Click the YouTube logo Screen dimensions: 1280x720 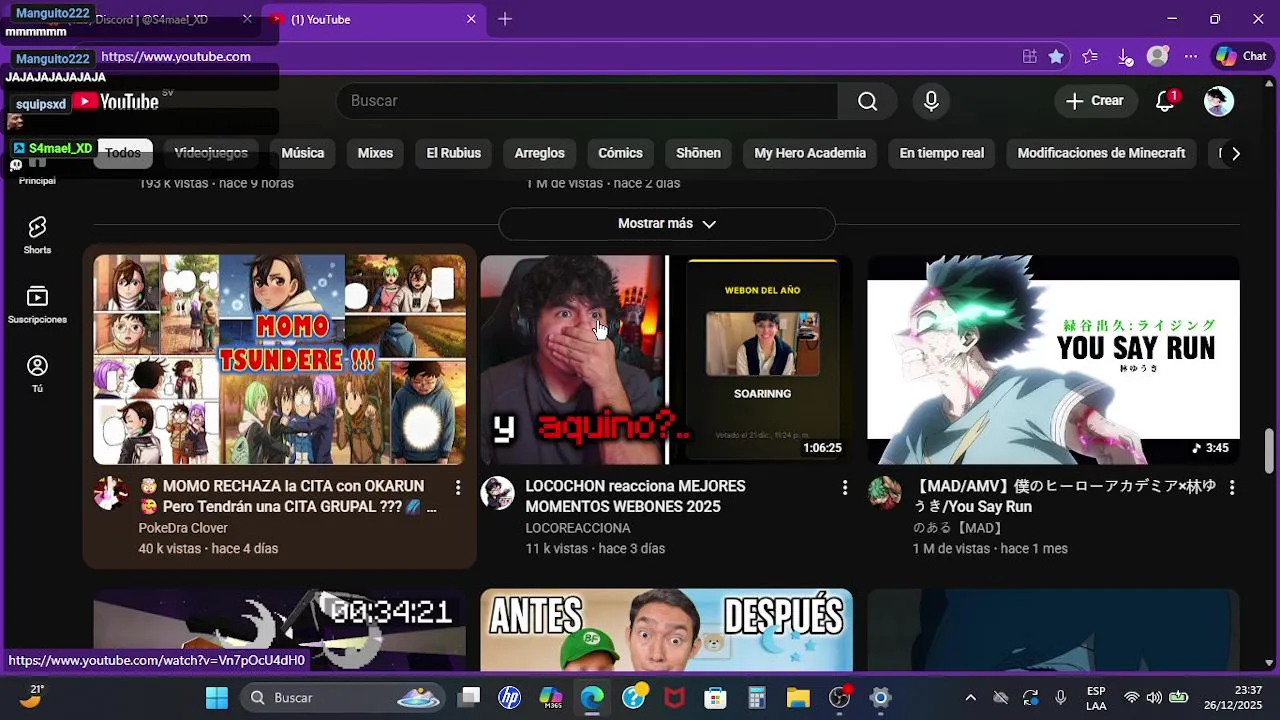tap(115, 101)
